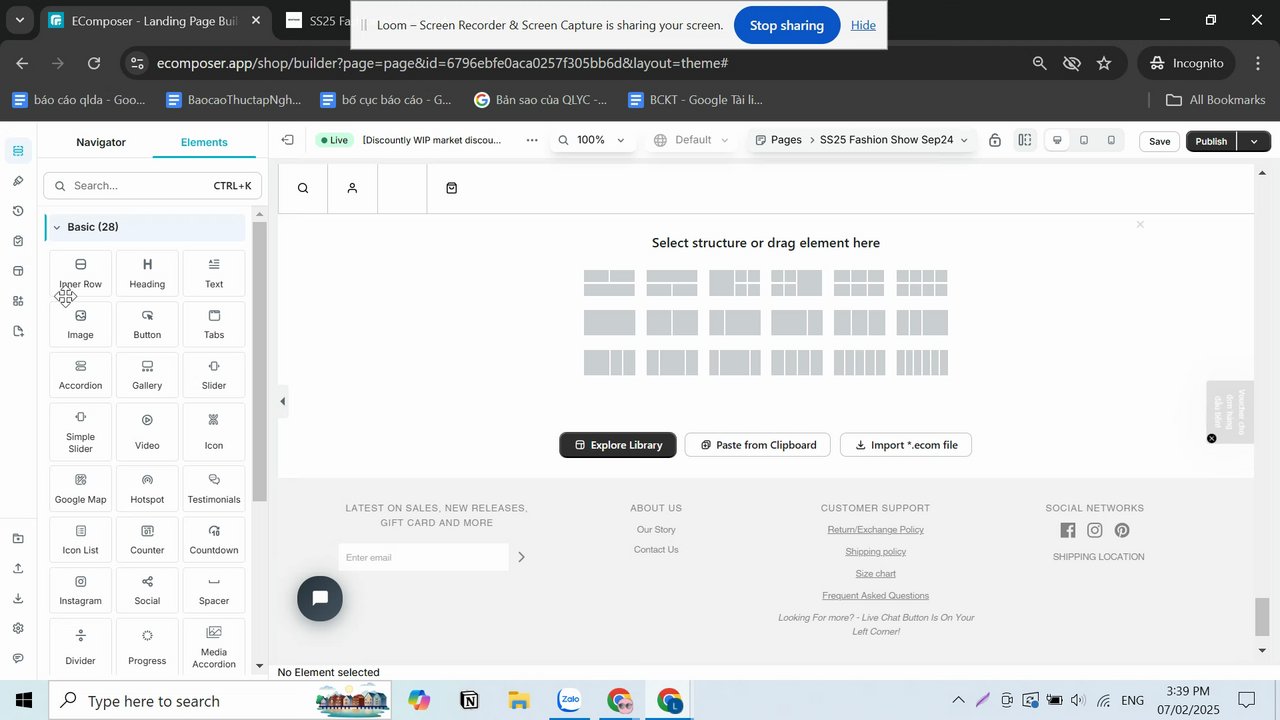Pick the Icon List element
The image size is (1280, 720).
point(80,539)
